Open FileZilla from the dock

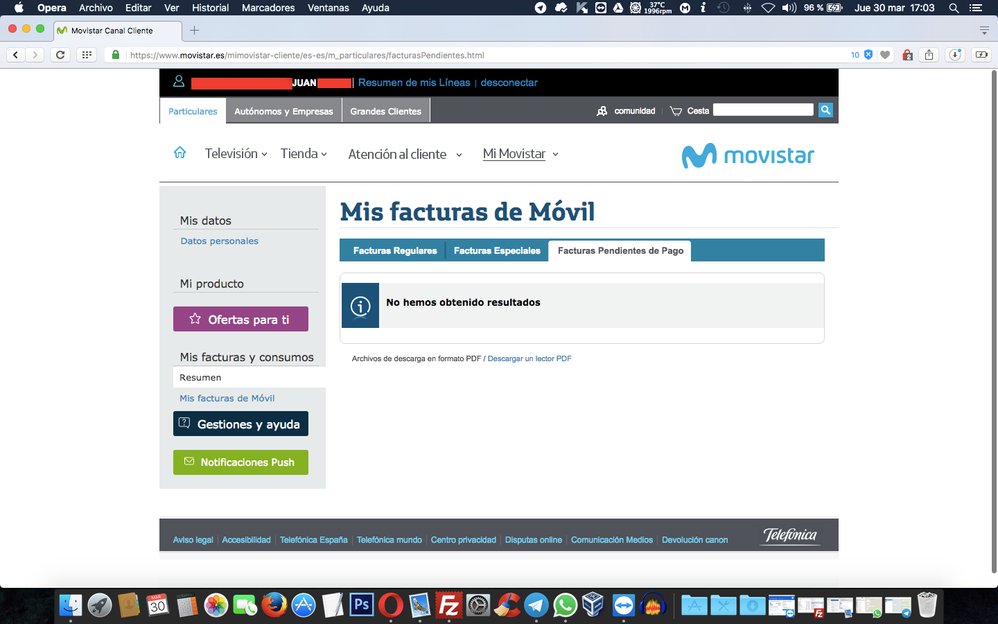[x=449, y=605]
